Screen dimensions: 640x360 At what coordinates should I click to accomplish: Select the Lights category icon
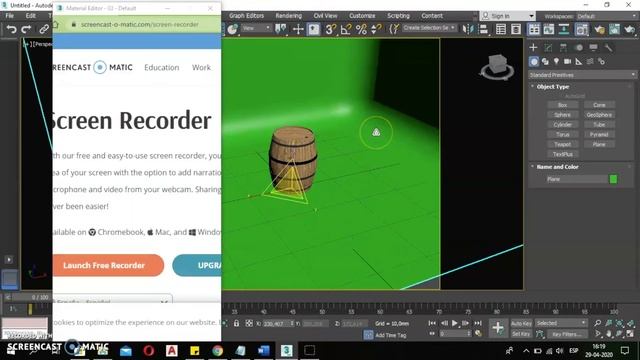[556, 62]
